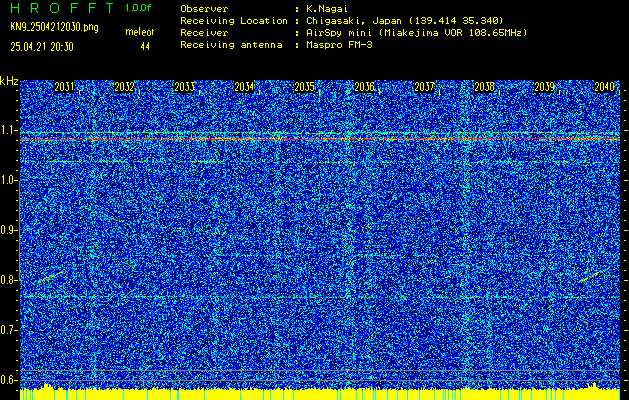Select the 2038 time label
The width and height of the screenshot is (629, 400).
click(484, 87)
